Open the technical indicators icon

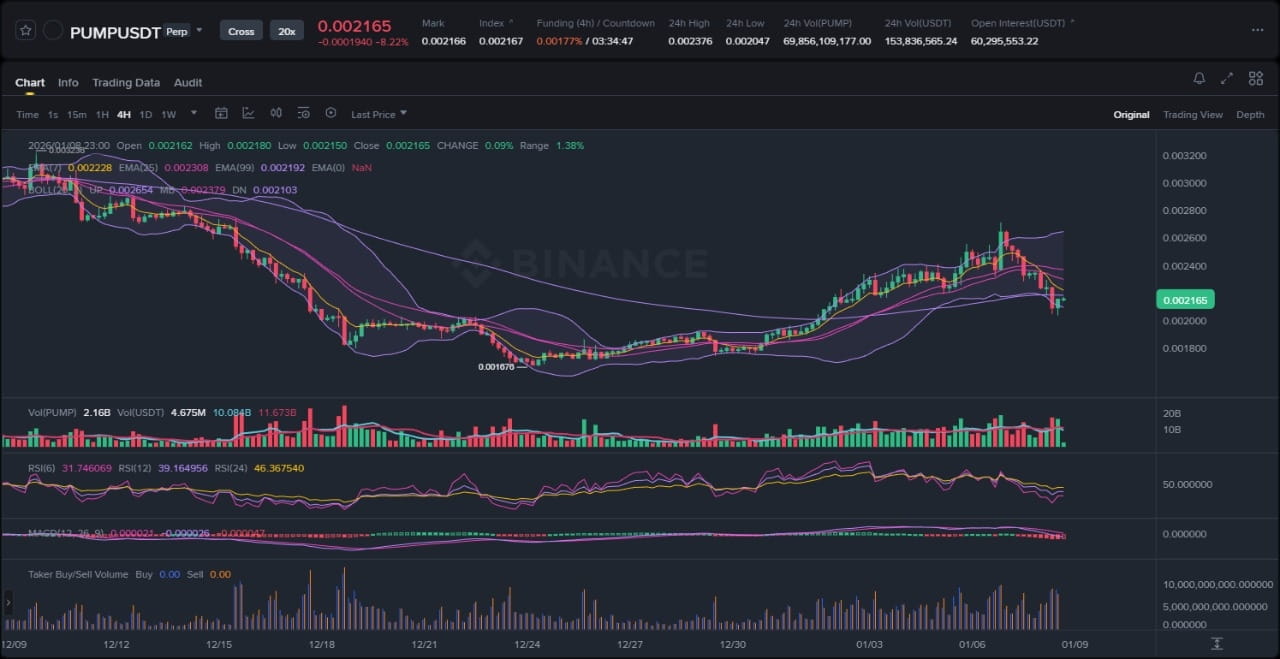click(248, 114)
